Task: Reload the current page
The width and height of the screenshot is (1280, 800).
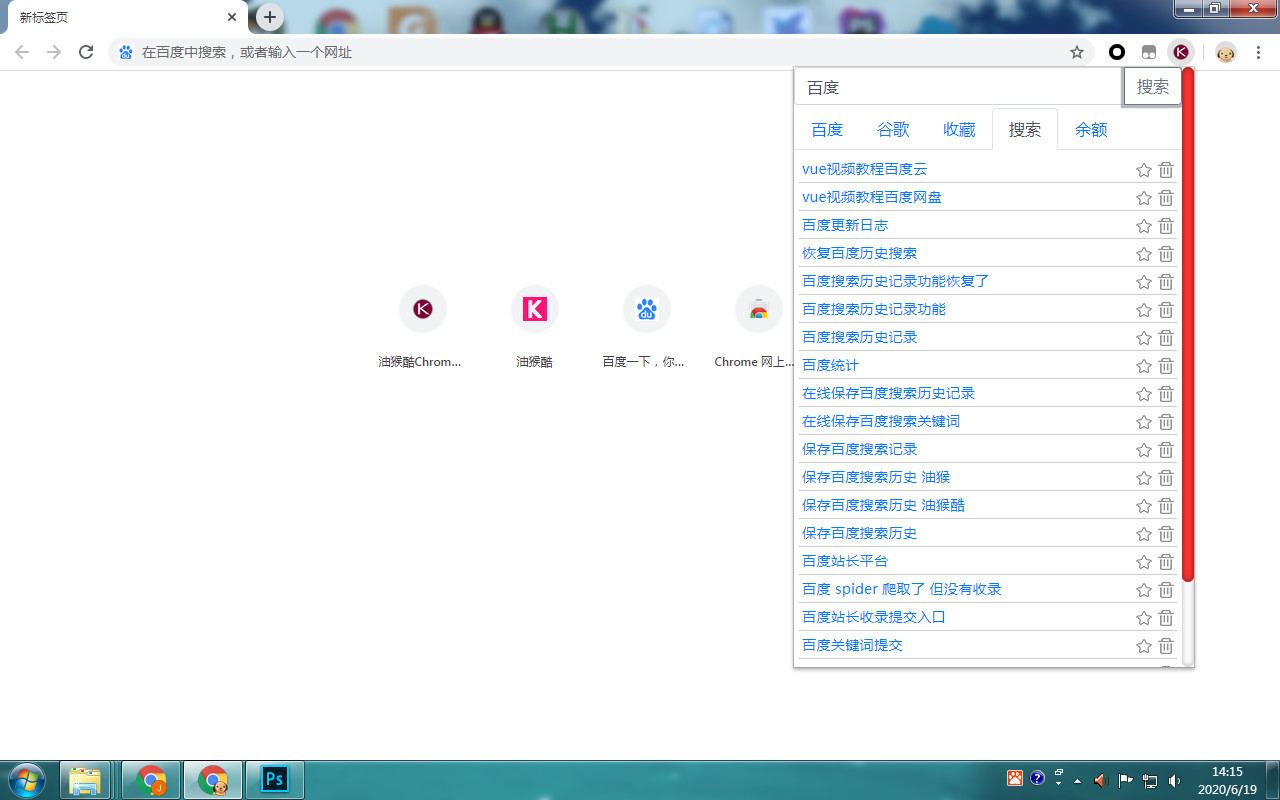Action: pyautogui.click(x=86, y=52)
